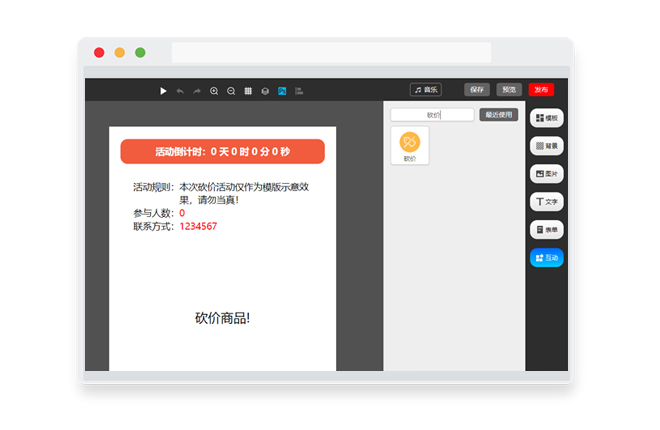Image resolution: width=660 pixels, height=430 pixels.
Task: Click the 最近使用 recently used button
Action: coord(499,115)
